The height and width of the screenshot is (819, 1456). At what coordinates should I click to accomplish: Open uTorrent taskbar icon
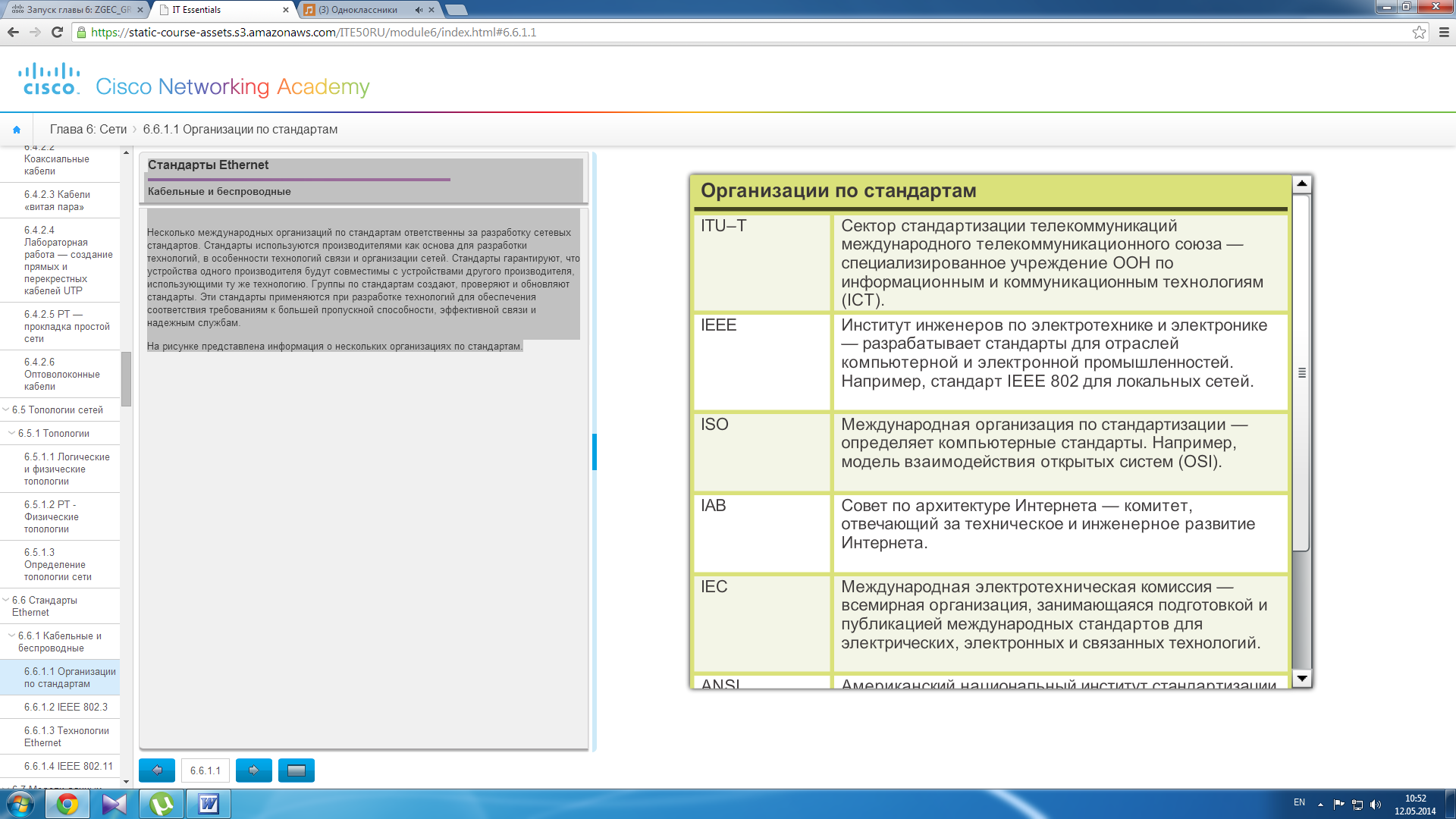[162, 804]
